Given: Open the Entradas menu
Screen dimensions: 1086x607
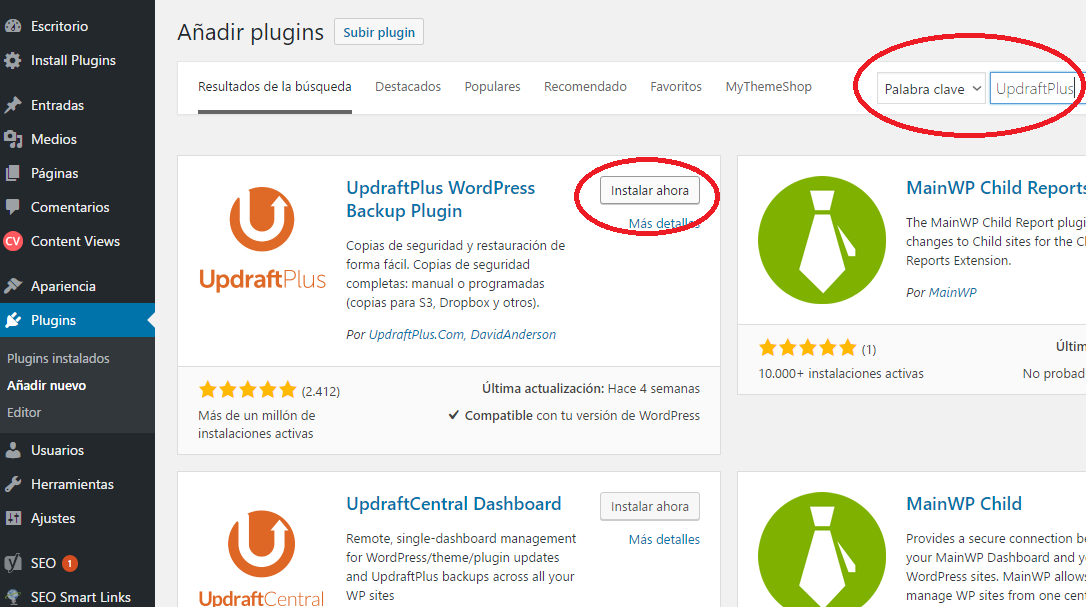Looking at the screenshot, I should [x=57, y=105].
